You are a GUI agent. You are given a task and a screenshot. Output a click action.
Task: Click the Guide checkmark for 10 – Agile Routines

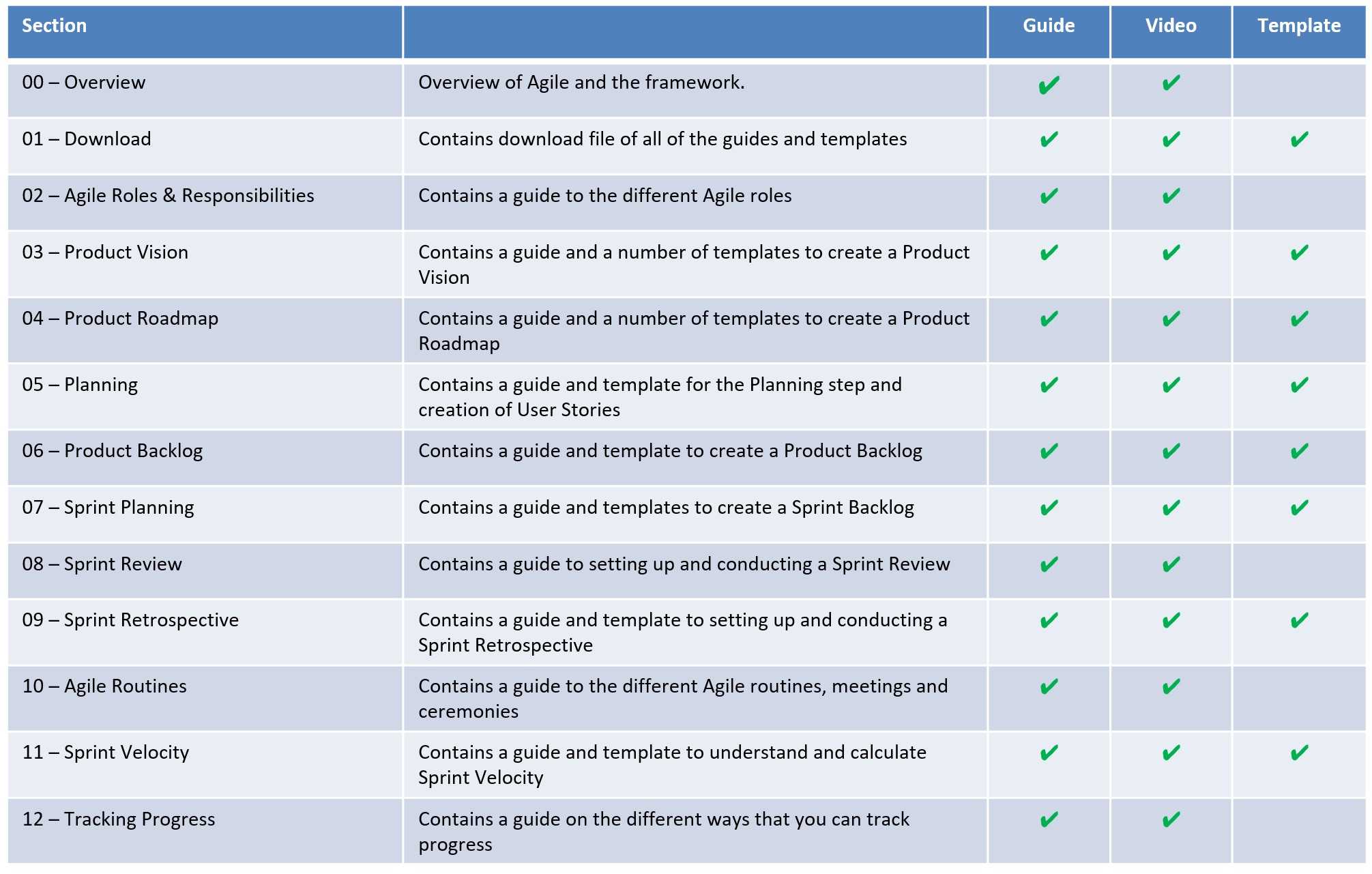1049,687
